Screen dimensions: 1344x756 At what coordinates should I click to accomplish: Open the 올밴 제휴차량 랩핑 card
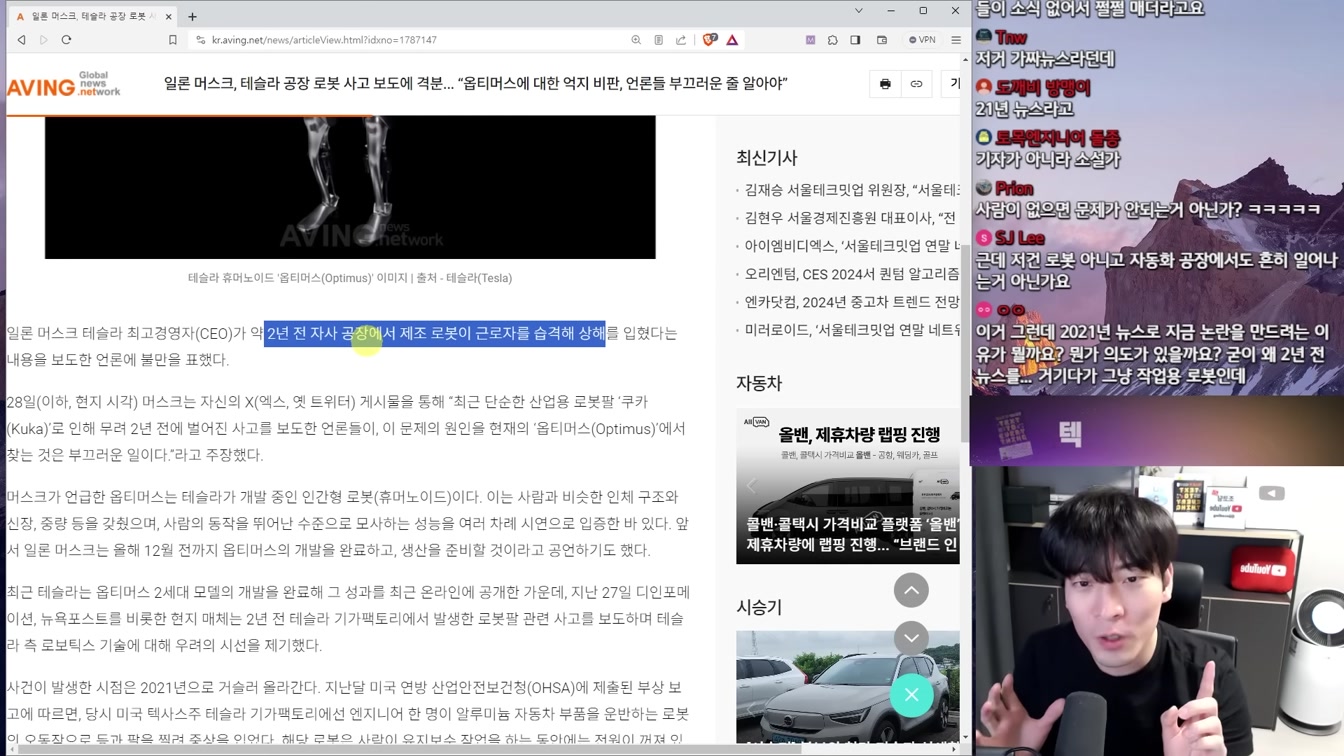coord(848,486)
